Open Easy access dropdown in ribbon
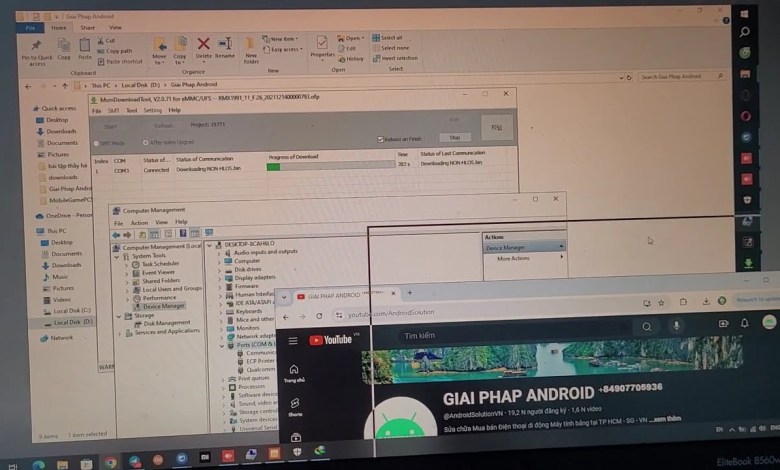The image size is (780, 470). (282, 49)
